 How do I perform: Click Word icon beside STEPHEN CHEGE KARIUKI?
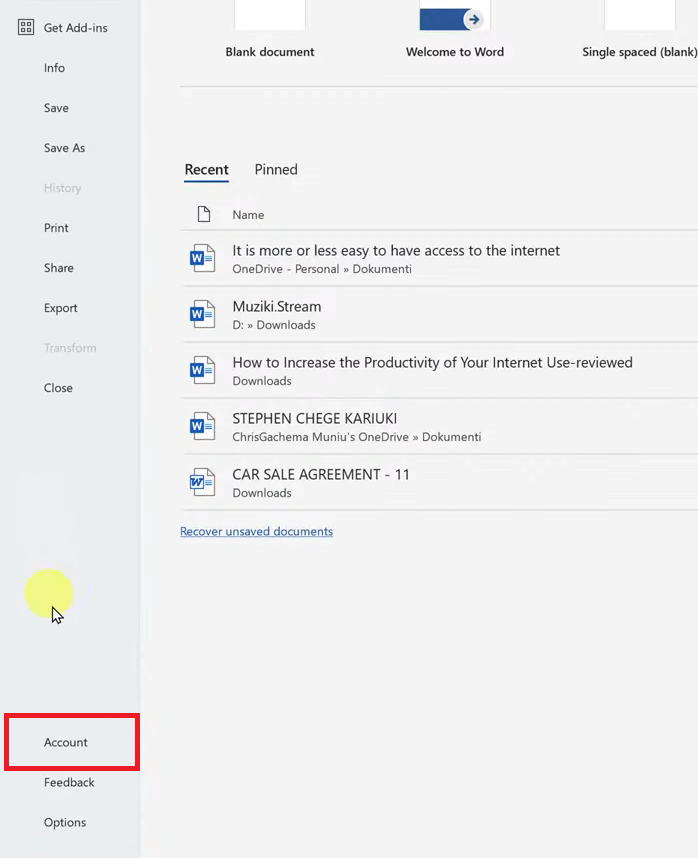pyautogui.click(x=202, y=426)
